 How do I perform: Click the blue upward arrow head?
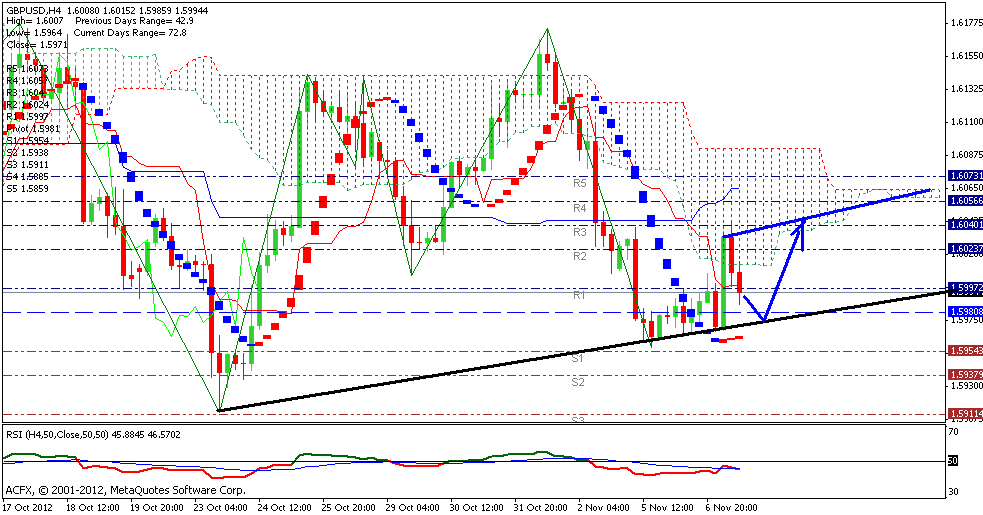tap(801, 224)
